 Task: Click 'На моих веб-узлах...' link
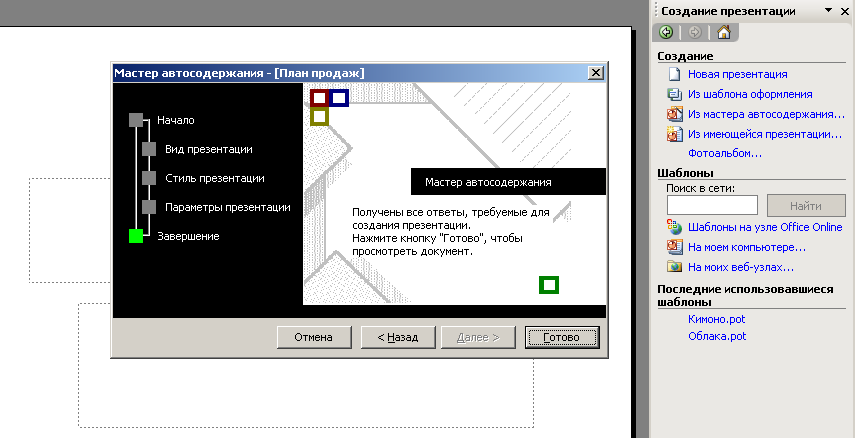point(740,267)
